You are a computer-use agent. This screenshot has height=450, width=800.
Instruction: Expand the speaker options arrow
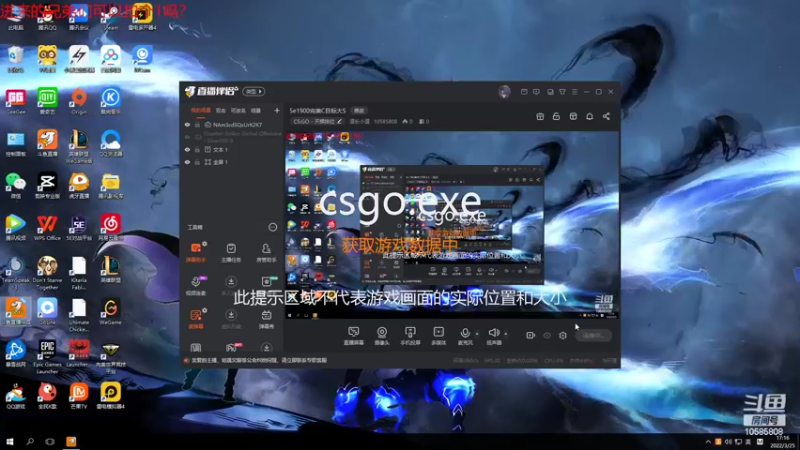[506, 334]
